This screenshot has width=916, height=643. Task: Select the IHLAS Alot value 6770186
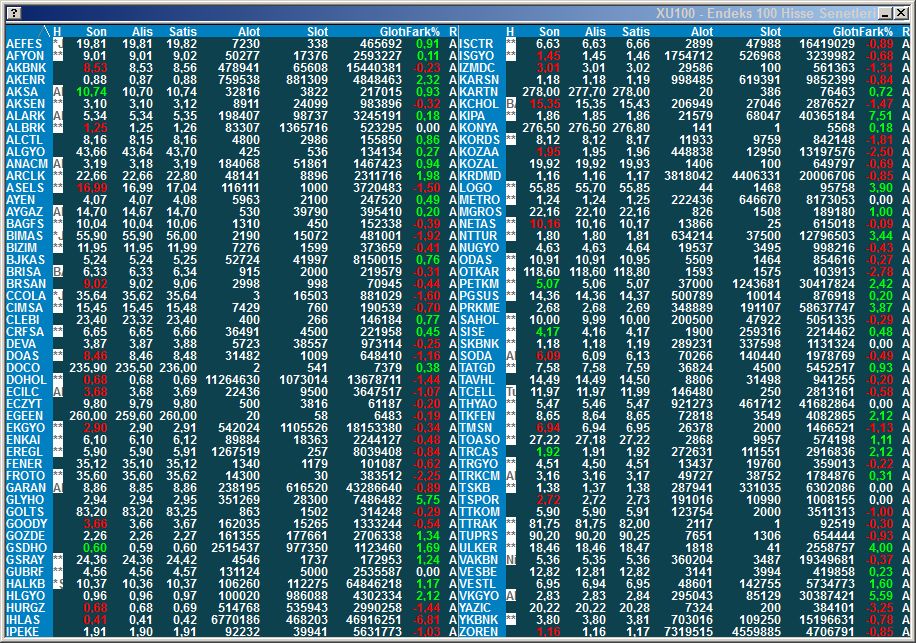click(235, 620)
